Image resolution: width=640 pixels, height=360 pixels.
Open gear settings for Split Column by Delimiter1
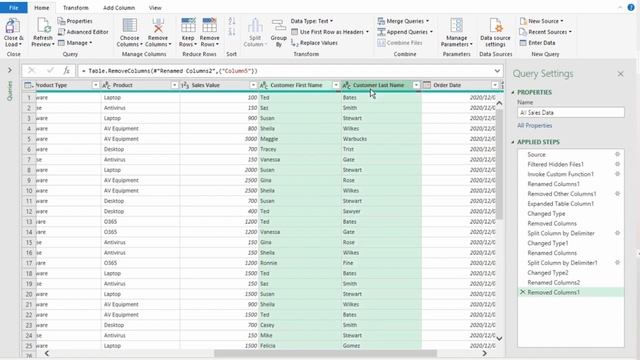pyautogui.click(x=618, y=262)
